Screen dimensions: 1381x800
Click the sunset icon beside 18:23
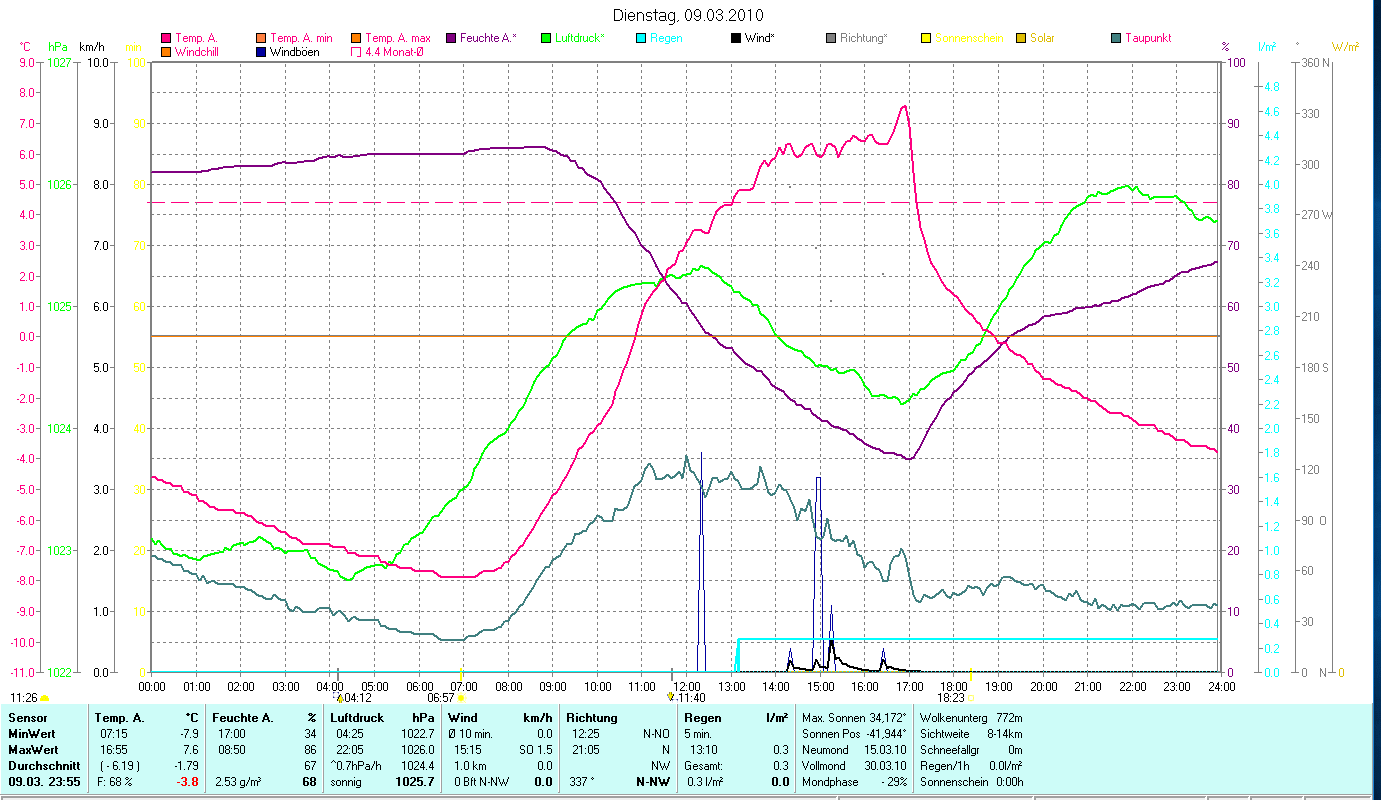(970, 697)
